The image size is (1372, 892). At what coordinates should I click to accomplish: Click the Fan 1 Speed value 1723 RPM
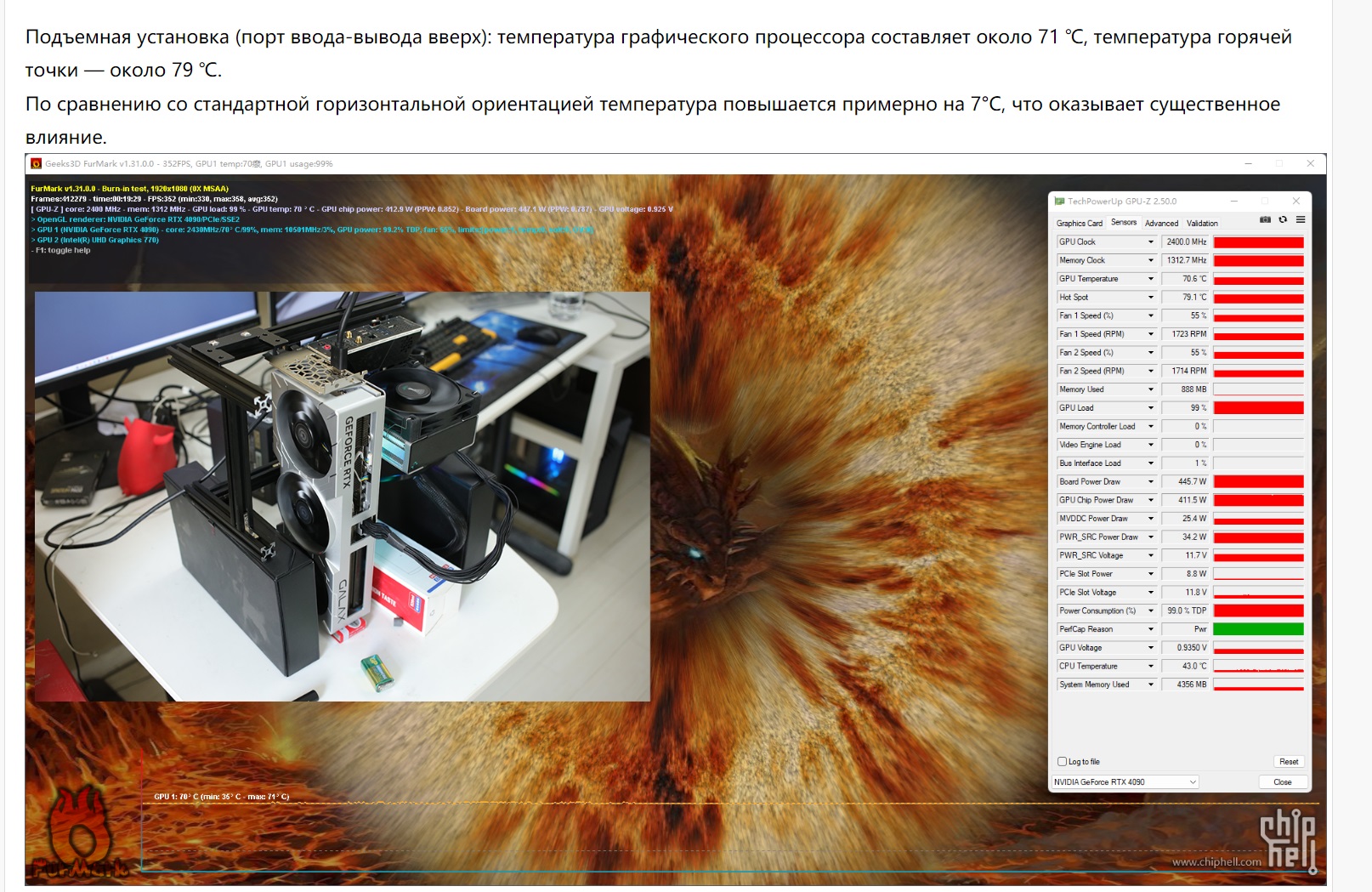pyautogui.click(x=1185, y=334)
